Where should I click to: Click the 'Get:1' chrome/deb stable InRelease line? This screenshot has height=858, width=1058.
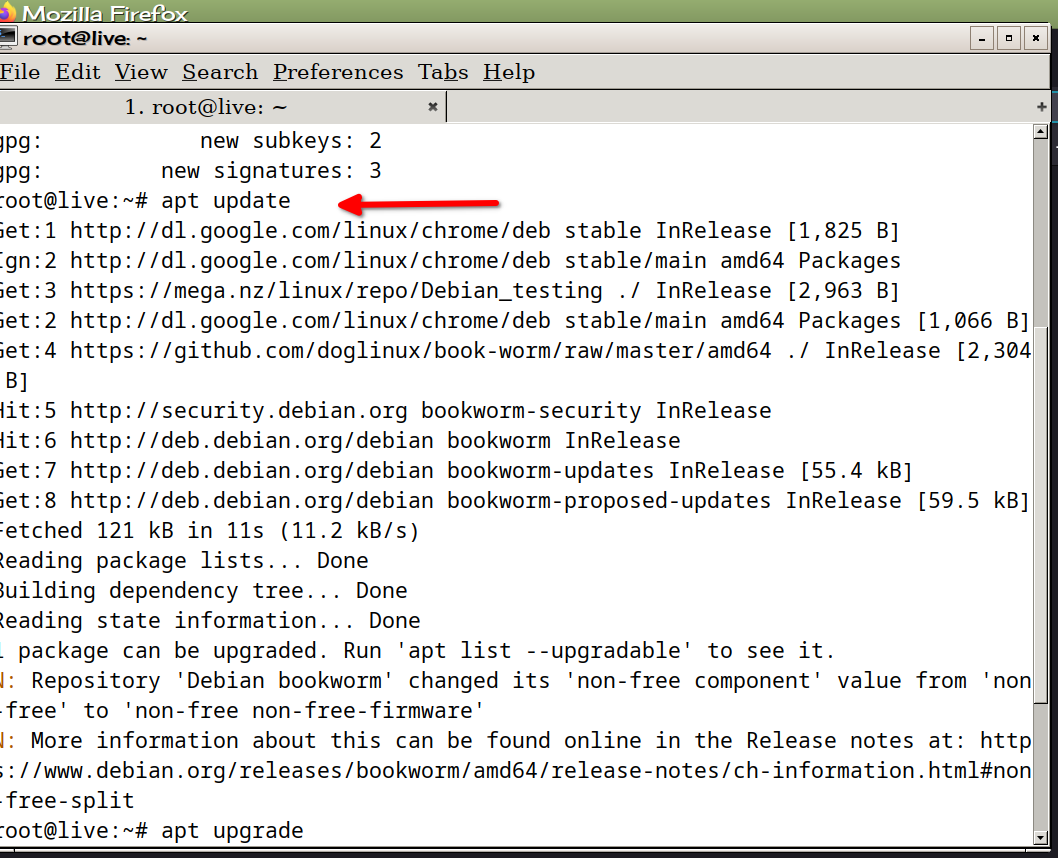tap(449, 231)
